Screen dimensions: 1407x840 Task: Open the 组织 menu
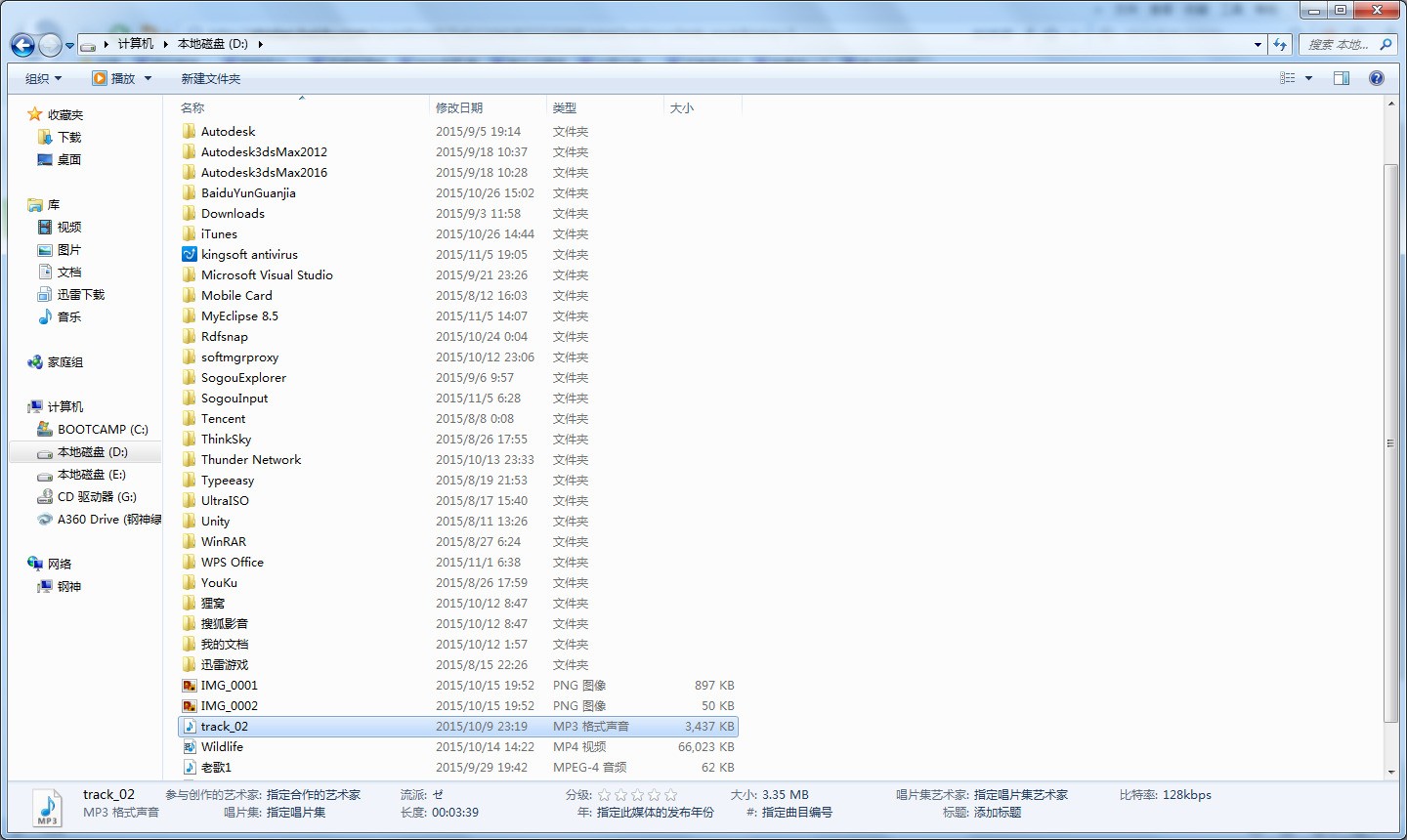click(x=43, y=78)
